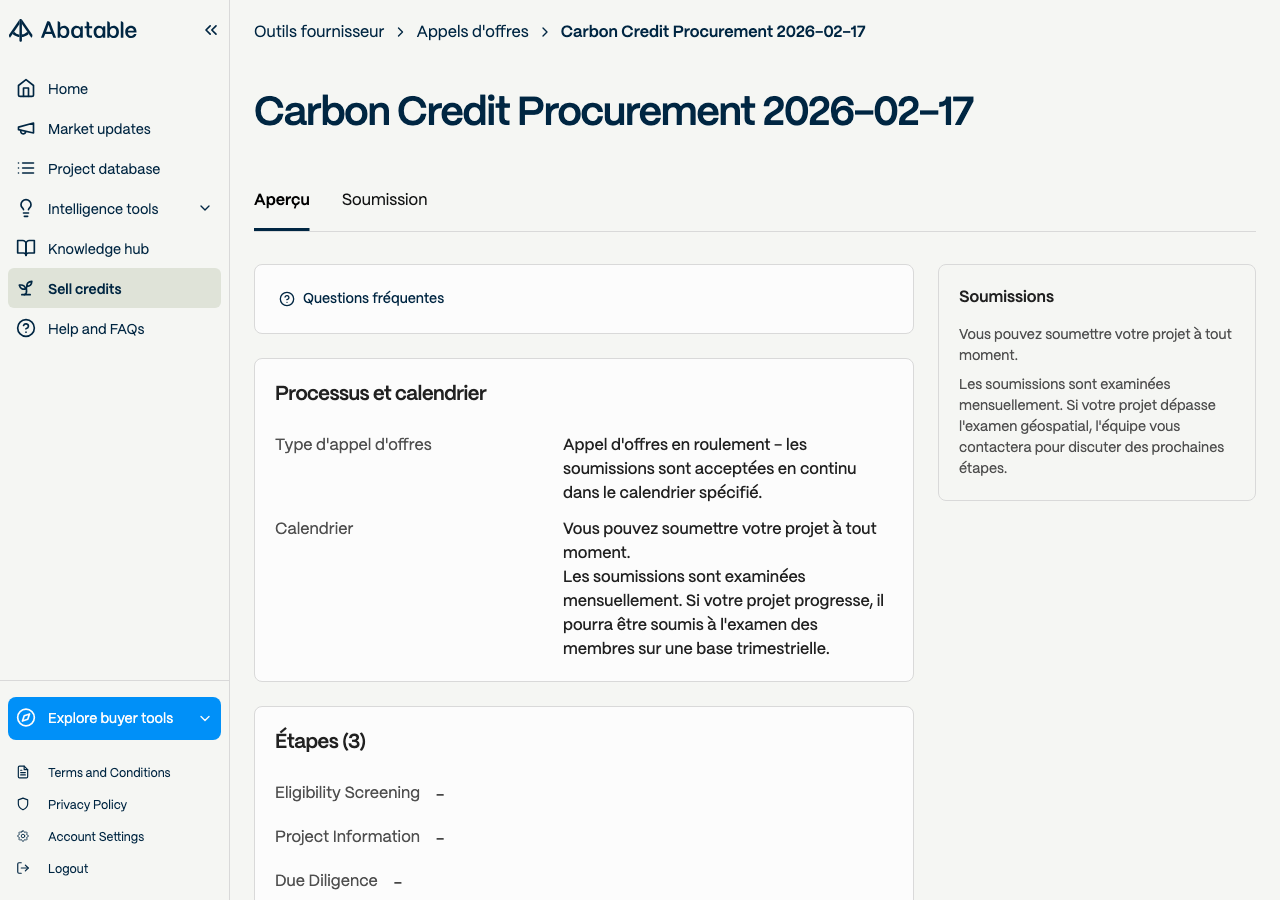Open Market updates megaphone icon

tap(26, 129)
